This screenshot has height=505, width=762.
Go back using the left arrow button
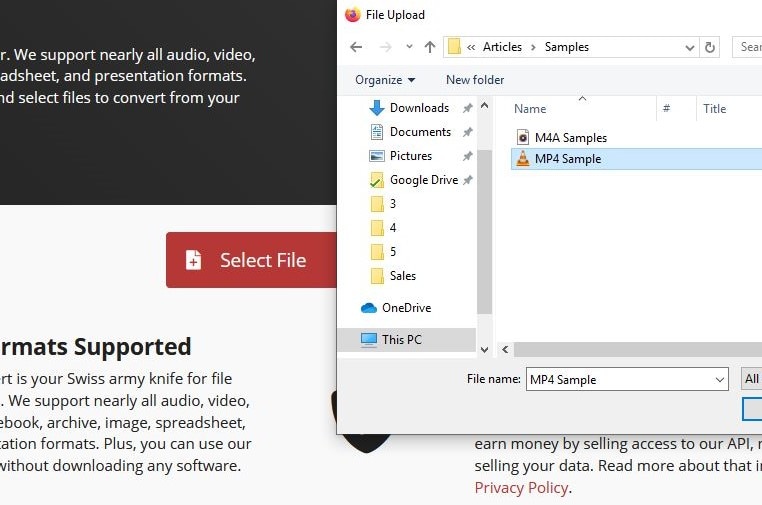click(x=356, y=47)
